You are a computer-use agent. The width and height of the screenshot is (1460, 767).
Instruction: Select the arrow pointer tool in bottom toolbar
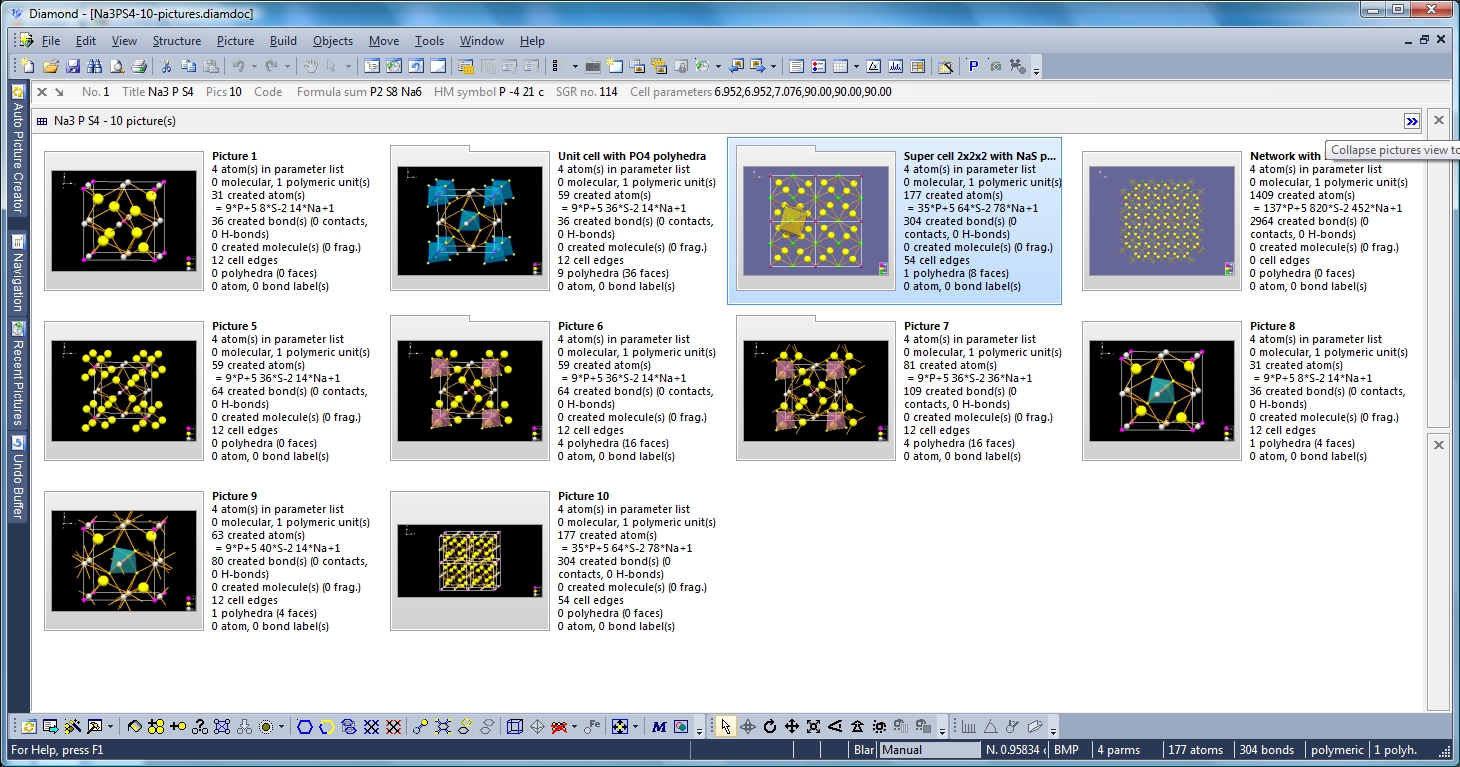(x=725, y=727)
